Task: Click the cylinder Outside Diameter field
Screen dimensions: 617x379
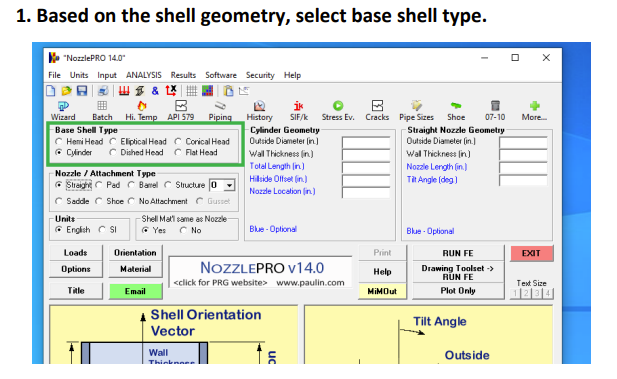Action: (x=366, y=142)
